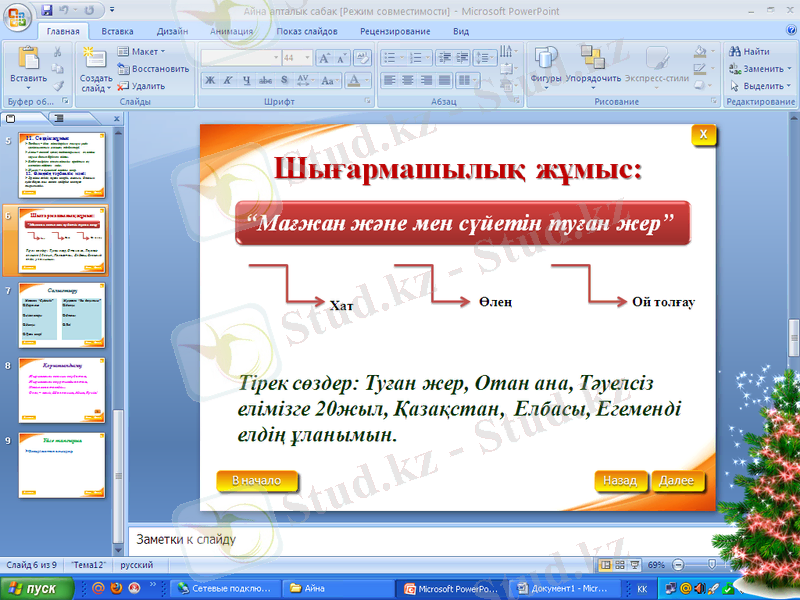Click the Вставить (Paste) clipboard icon

[27, 59]
